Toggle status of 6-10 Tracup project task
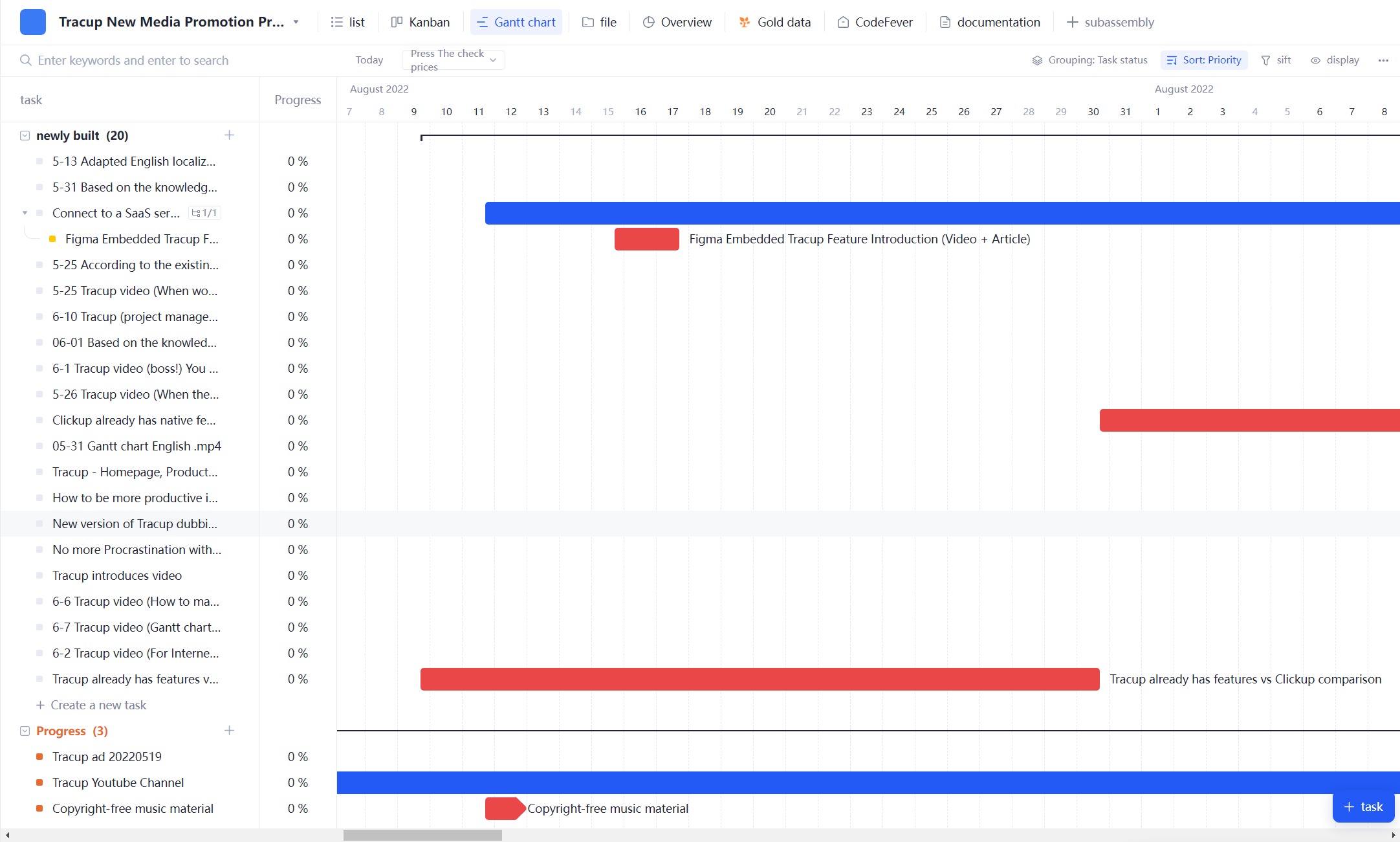 click(x=39, y=316)
